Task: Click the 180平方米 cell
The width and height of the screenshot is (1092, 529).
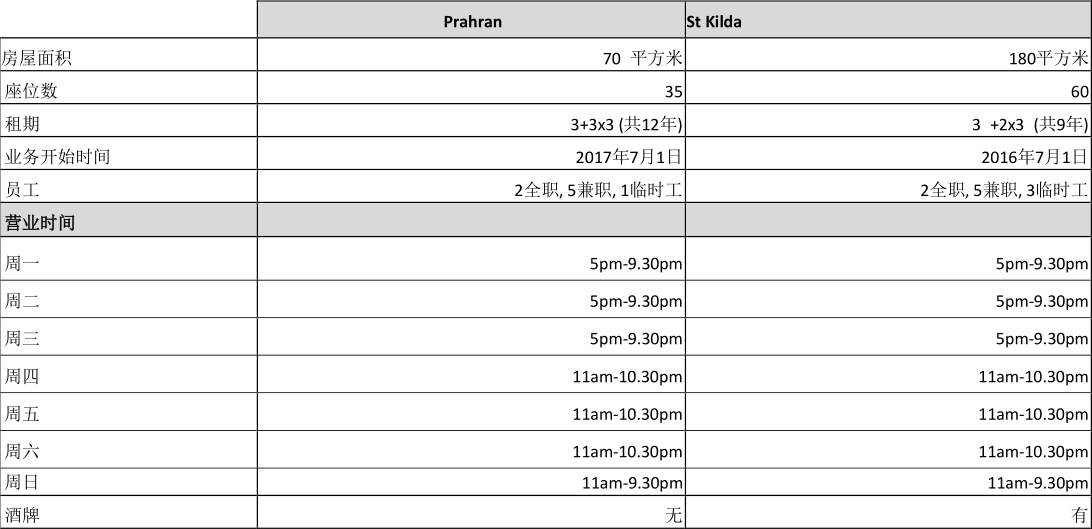Action: coord(1047,58)
